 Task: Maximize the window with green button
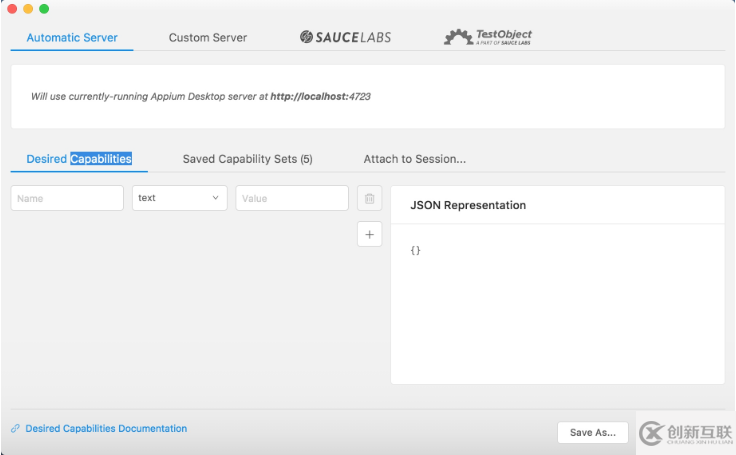(44, 9)
